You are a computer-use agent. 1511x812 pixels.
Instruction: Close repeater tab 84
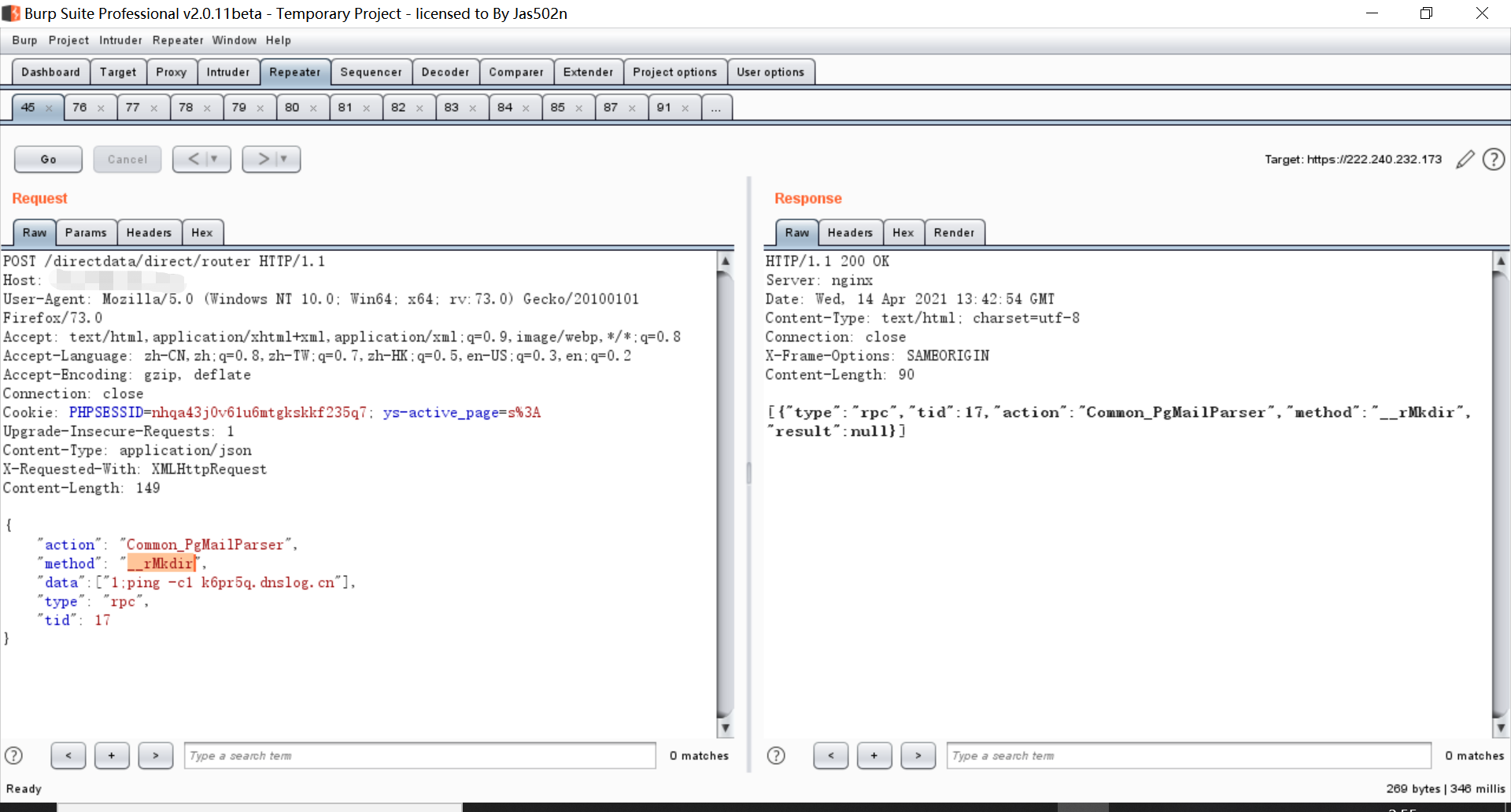(x=526, y=109)
